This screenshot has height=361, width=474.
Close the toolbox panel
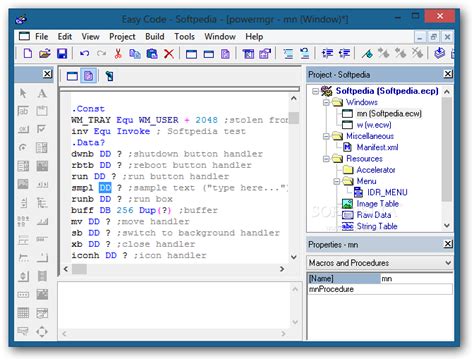click(x=48, y=74)
